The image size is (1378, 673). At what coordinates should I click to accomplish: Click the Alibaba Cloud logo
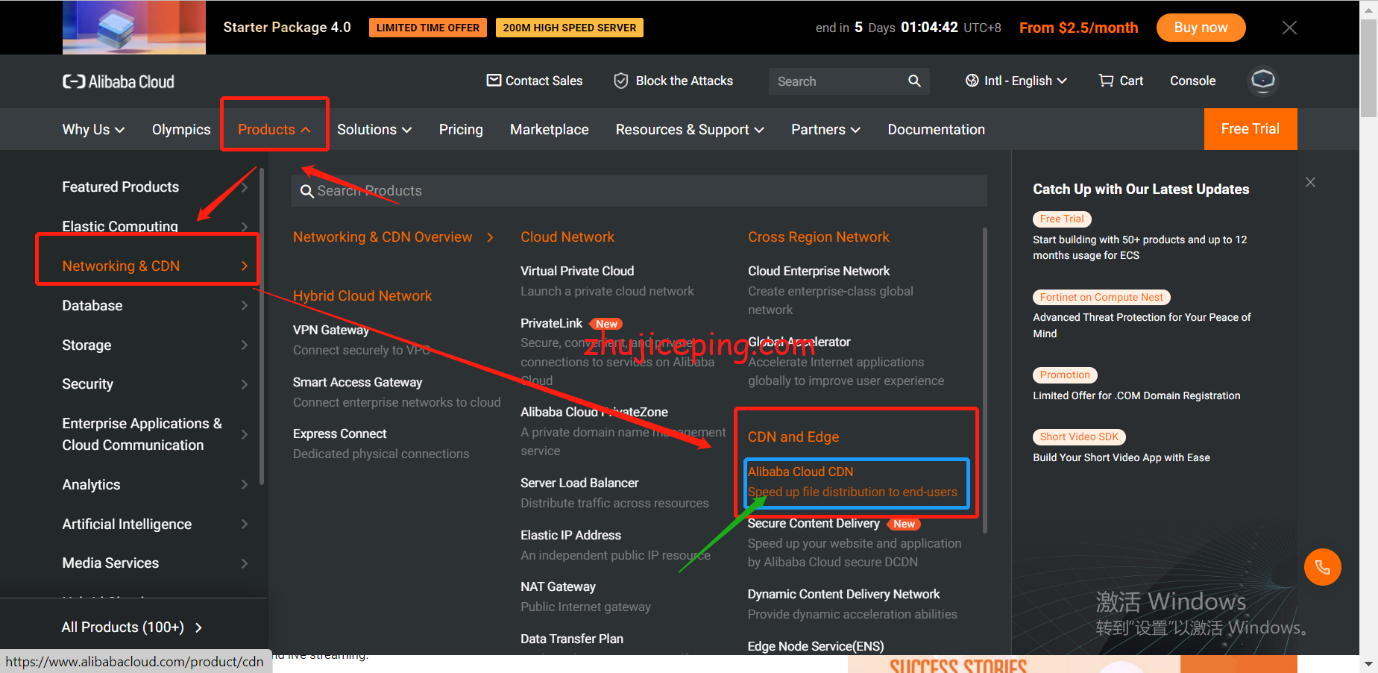click(x=118, y=81)
